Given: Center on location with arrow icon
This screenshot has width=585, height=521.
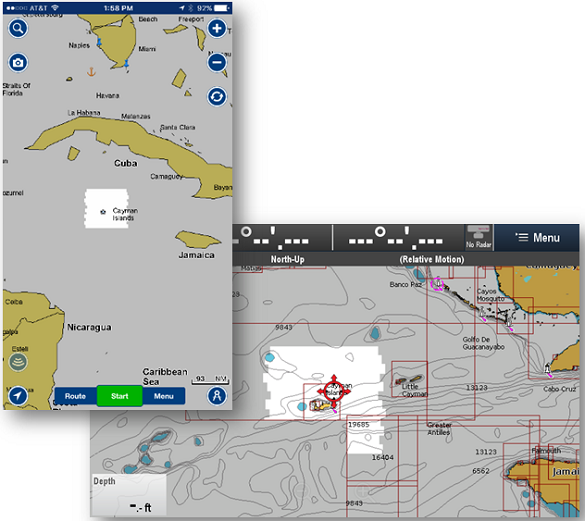Looking at the screenshot, I should (x=18, y=395).
